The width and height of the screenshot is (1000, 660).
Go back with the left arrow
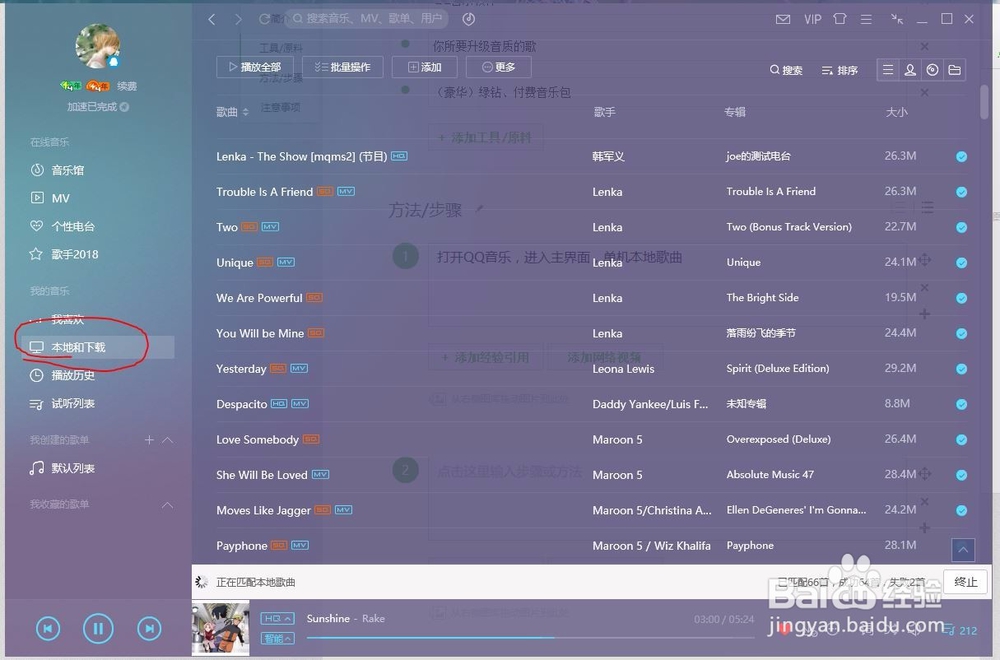pyautogui.click(x=212, y=19)
